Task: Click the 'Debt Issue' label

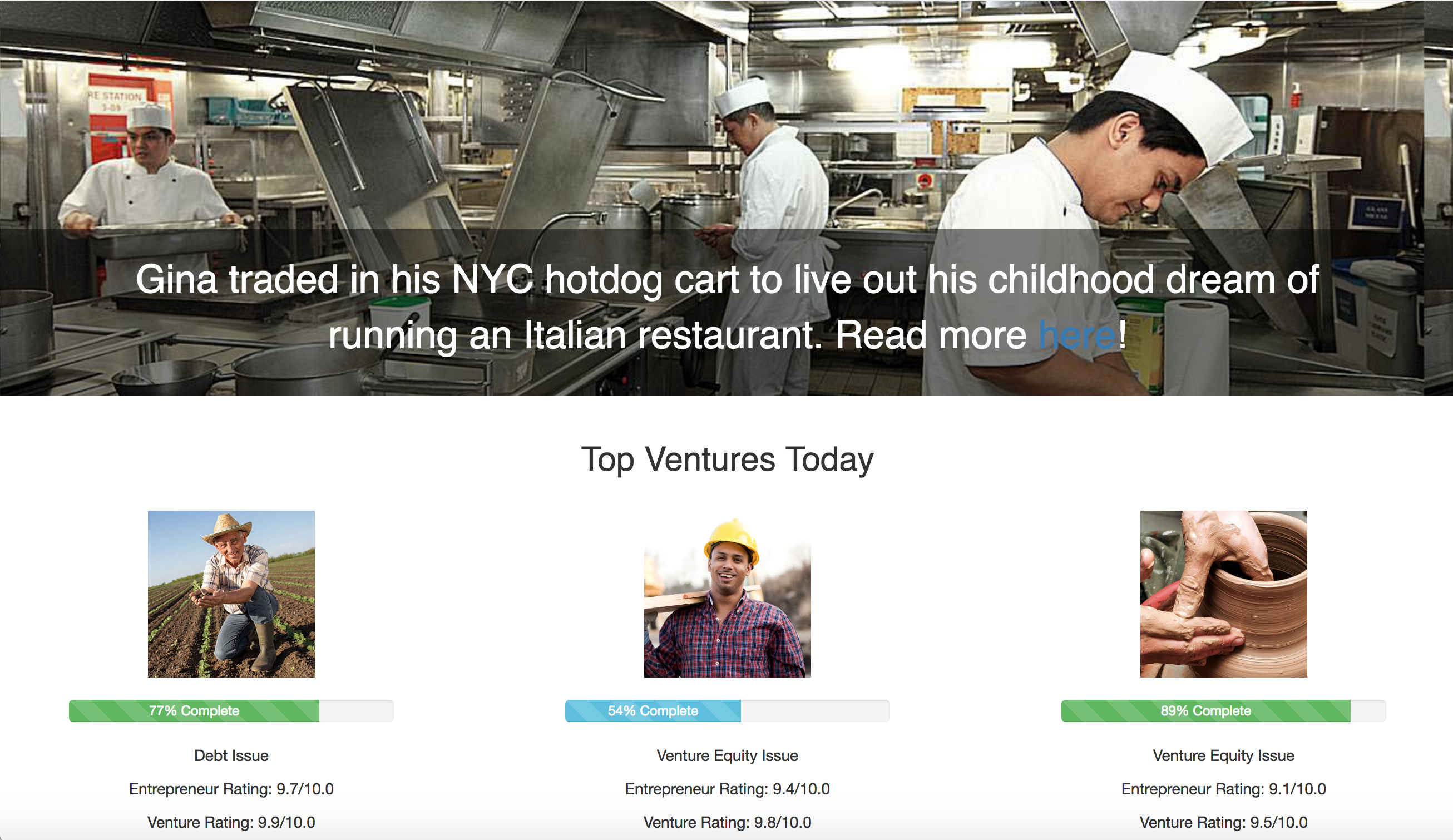Action: coord(231,756)
